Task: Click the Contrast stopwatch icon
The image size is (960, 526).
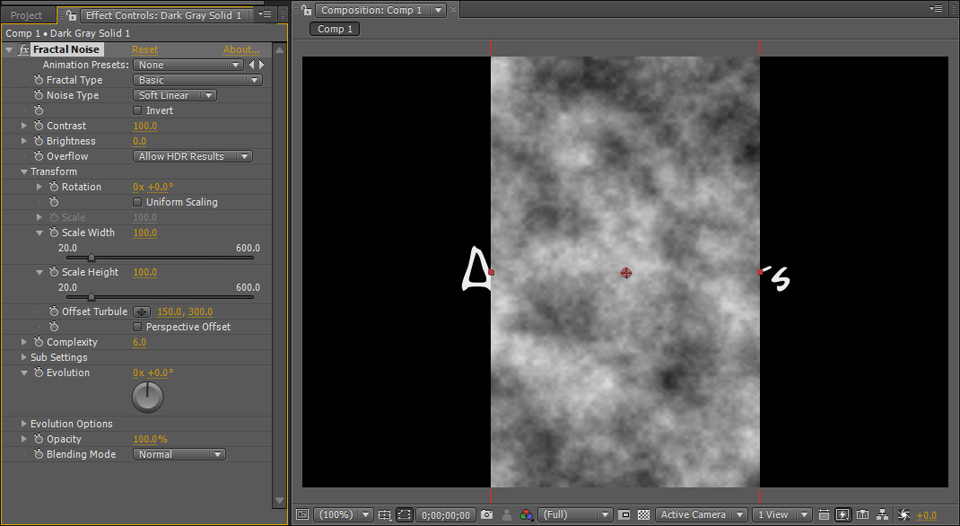Action: [39, 126]
